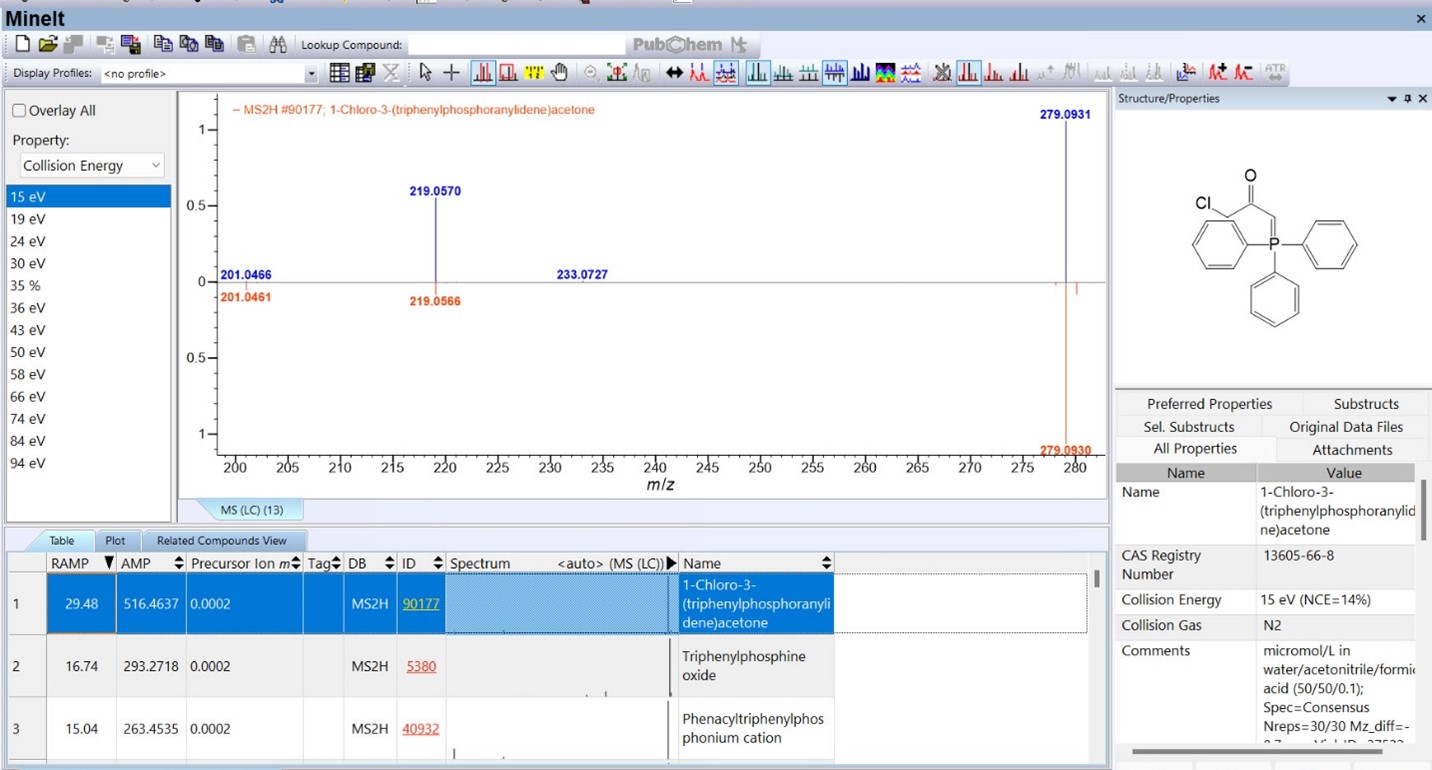Click the Lookup Compound input field
The height and width of the screenshot is (770, 1432).
tap(515, 45)
